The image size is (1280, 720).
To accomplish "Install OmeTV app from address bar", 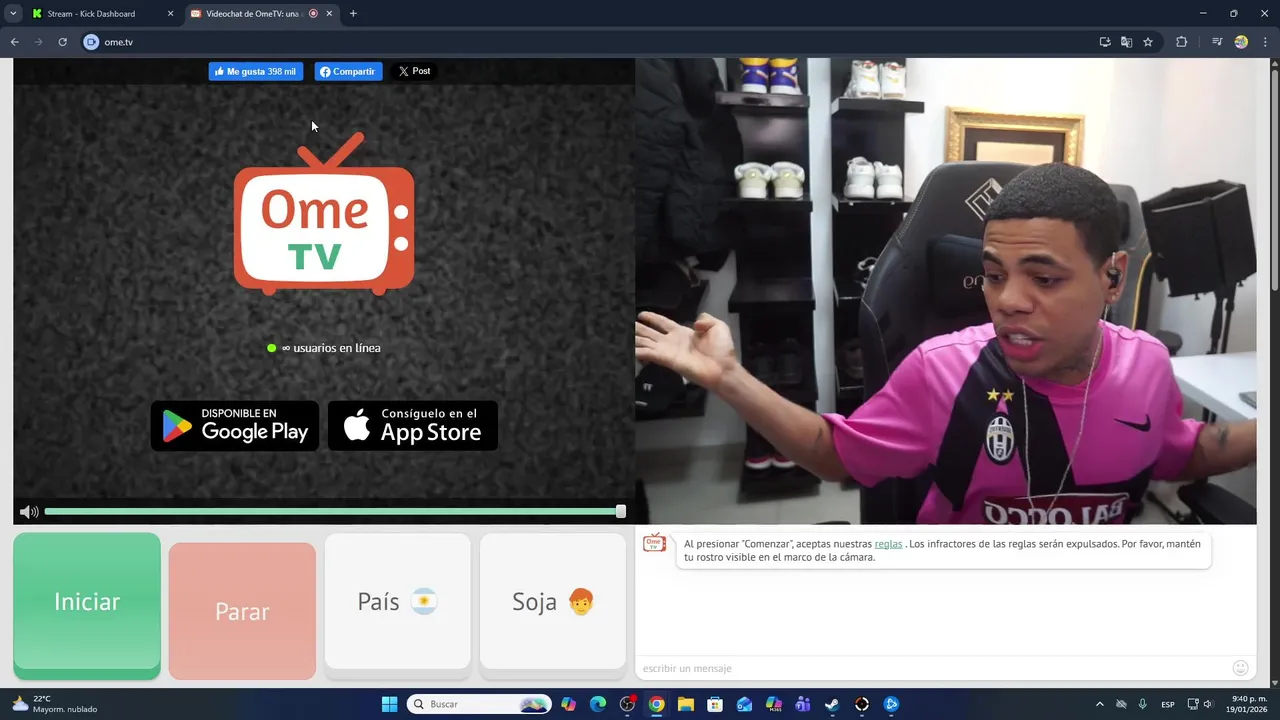I will coord(1105,42).
